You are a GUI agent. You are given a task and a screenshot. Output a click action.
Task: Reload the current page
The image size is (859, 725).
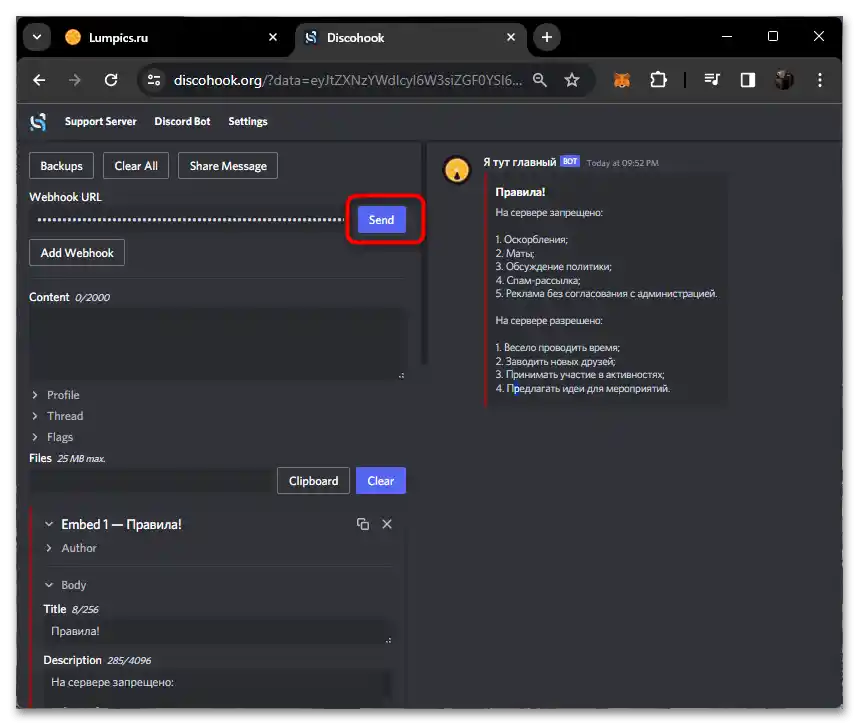[x=111, y=81]
